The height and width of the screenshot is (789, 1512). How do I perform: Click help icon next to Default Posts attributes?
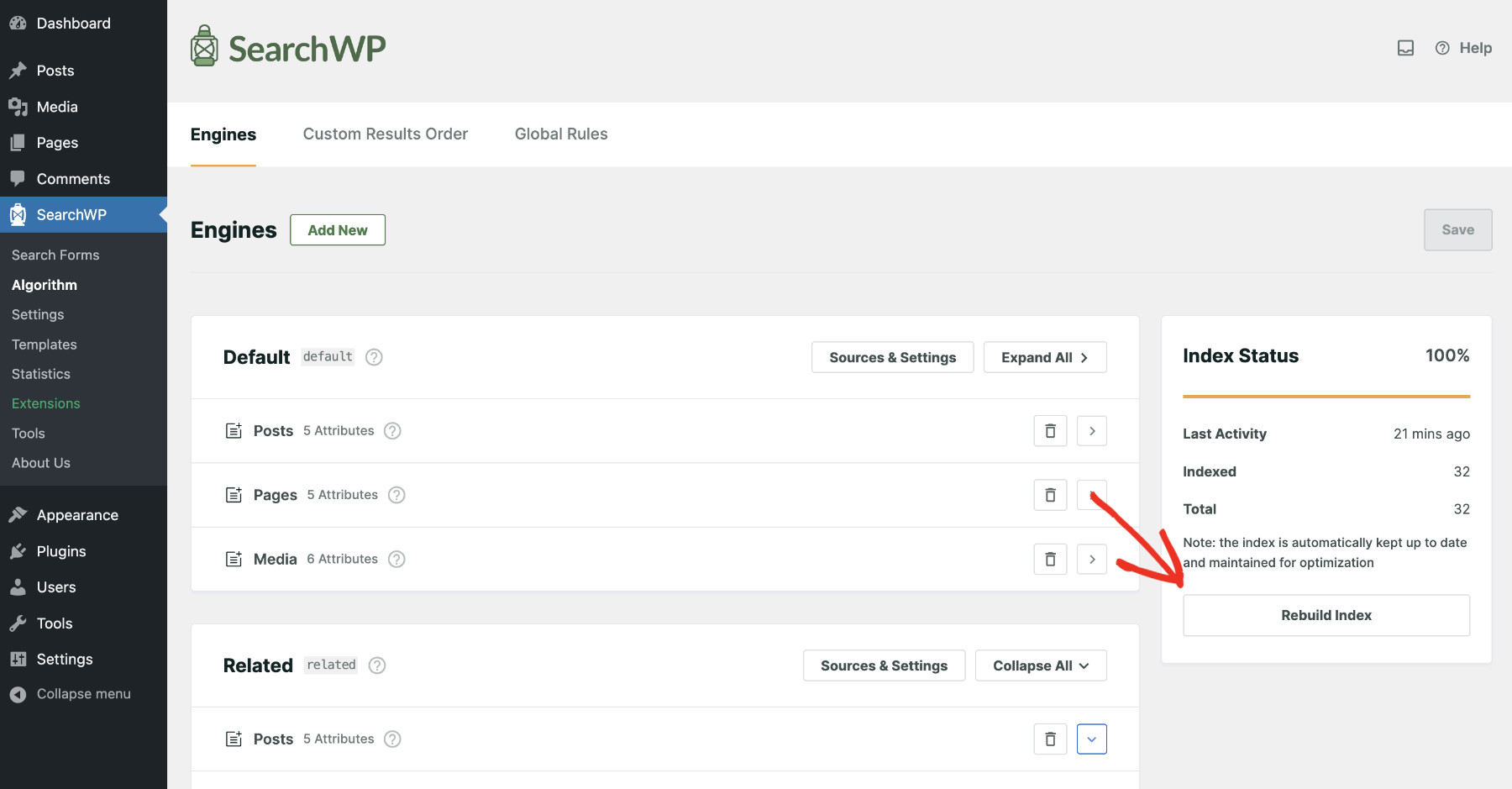coord(392,431)
